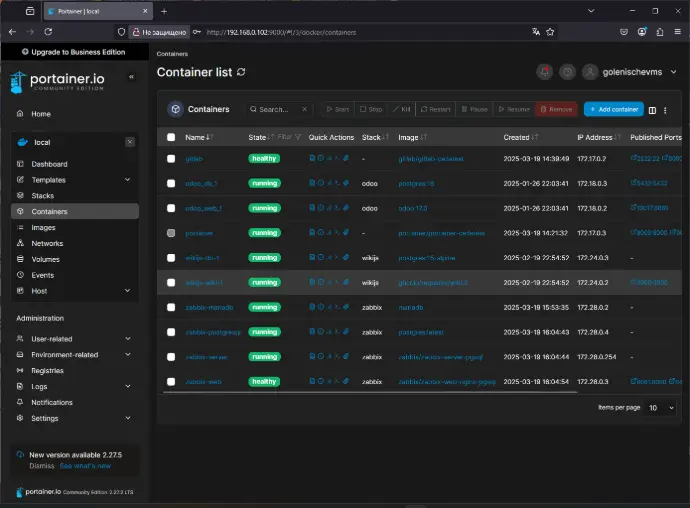Click the browser address bar URL
This screenshot has height=508, width=690.
[x=281, y=32]
